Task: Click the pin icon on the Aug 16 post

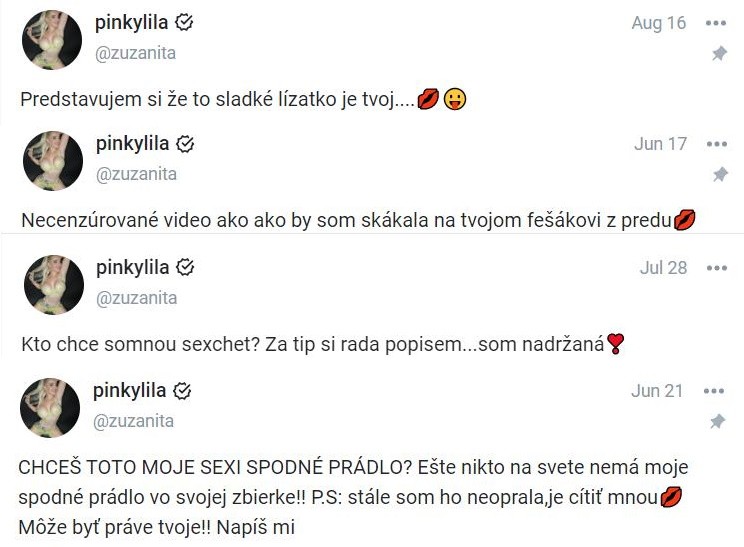Action: [x=719, y=53]
